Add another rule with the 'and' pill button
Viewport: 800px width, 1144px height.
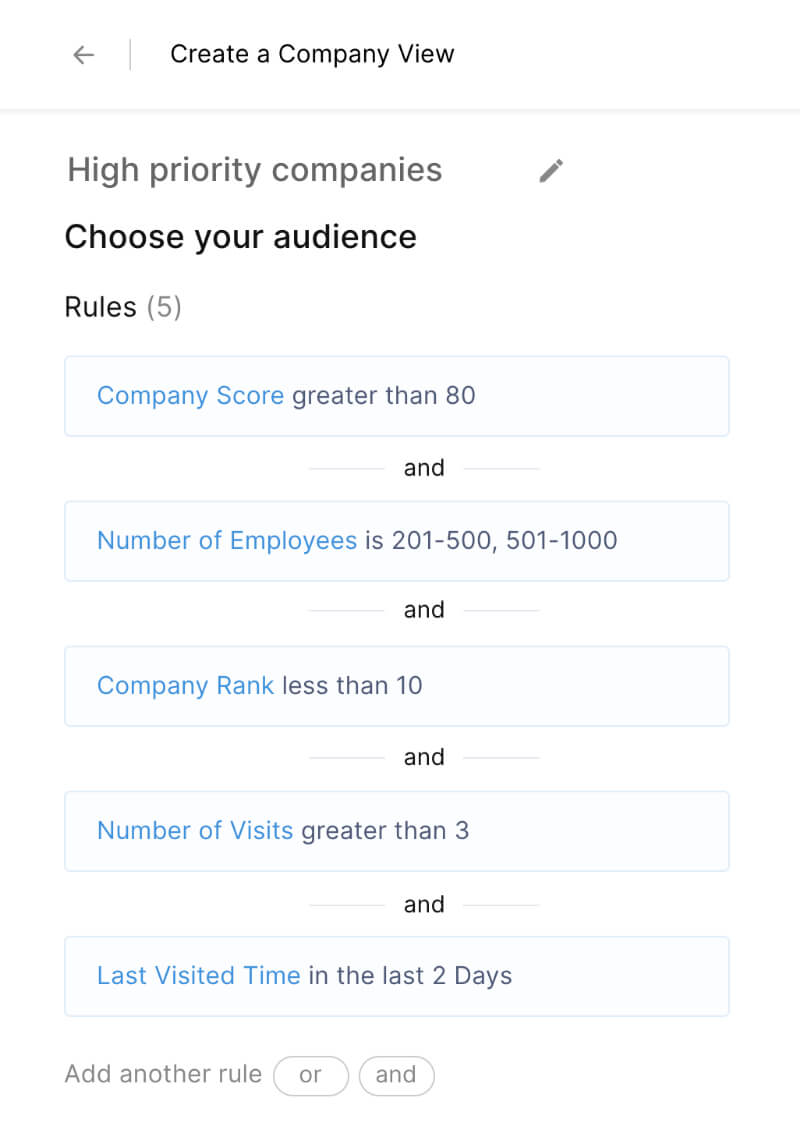[x=396, y=1075]
